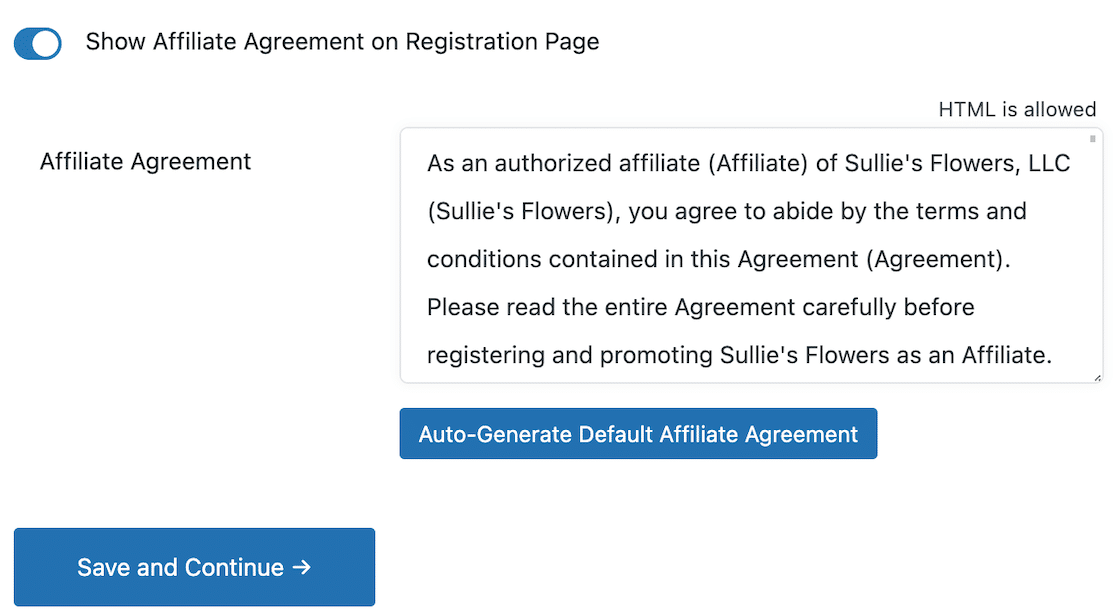
Task: Disable "Show Affiliate Agreement on Registration Page"
Action: tap(37, 43)
